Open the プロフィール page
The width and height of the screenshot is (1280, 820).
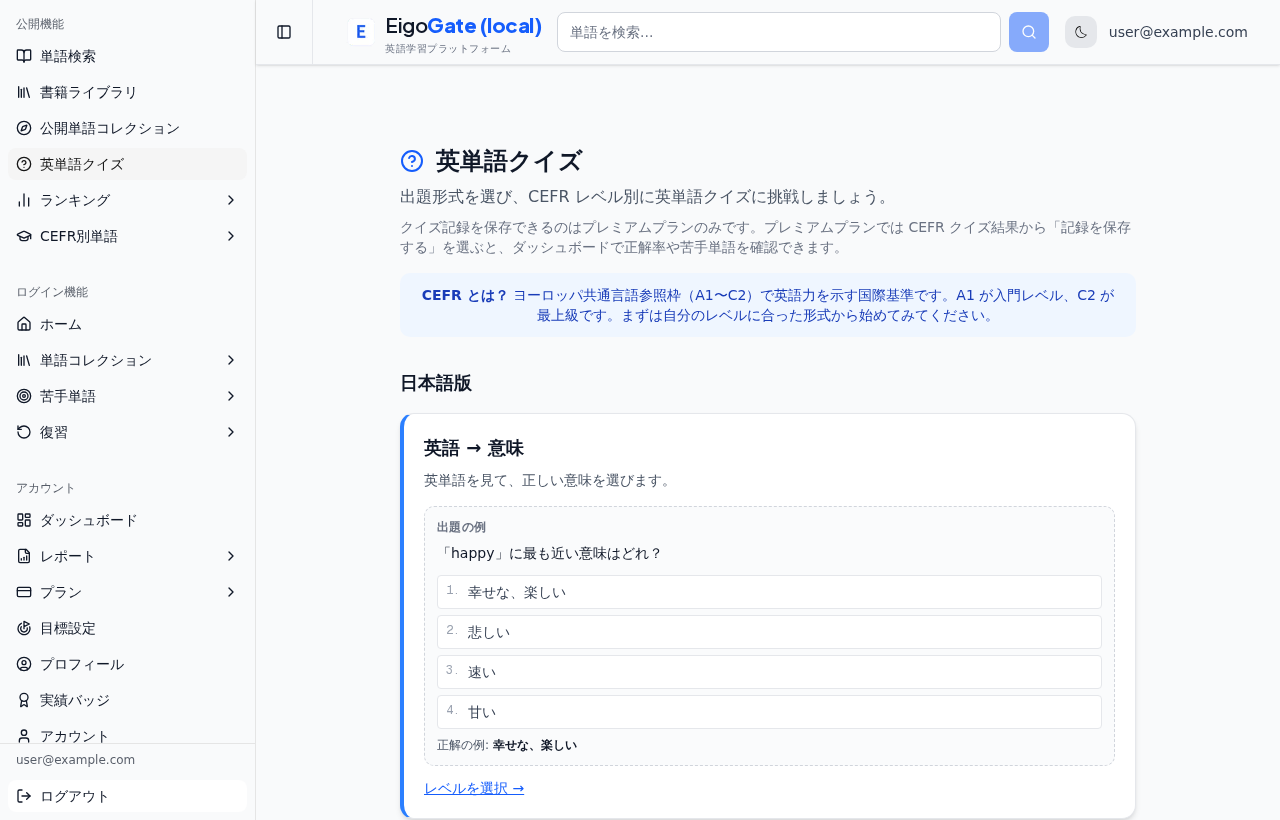click(x=127, y=664)
